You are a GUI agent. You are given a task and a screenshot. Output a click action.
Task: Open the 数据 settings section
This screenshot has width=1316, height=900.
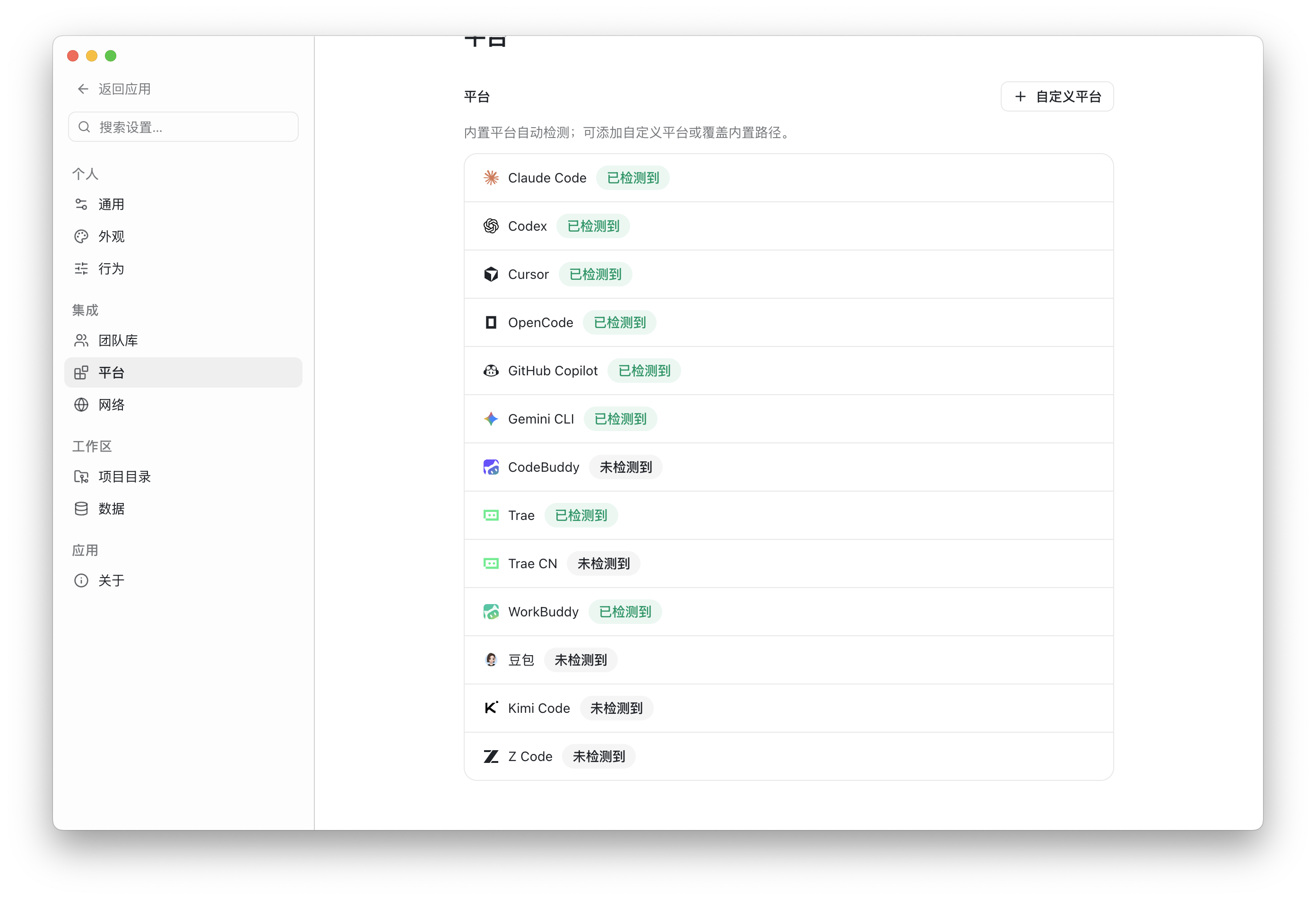(x=183, y=509)
